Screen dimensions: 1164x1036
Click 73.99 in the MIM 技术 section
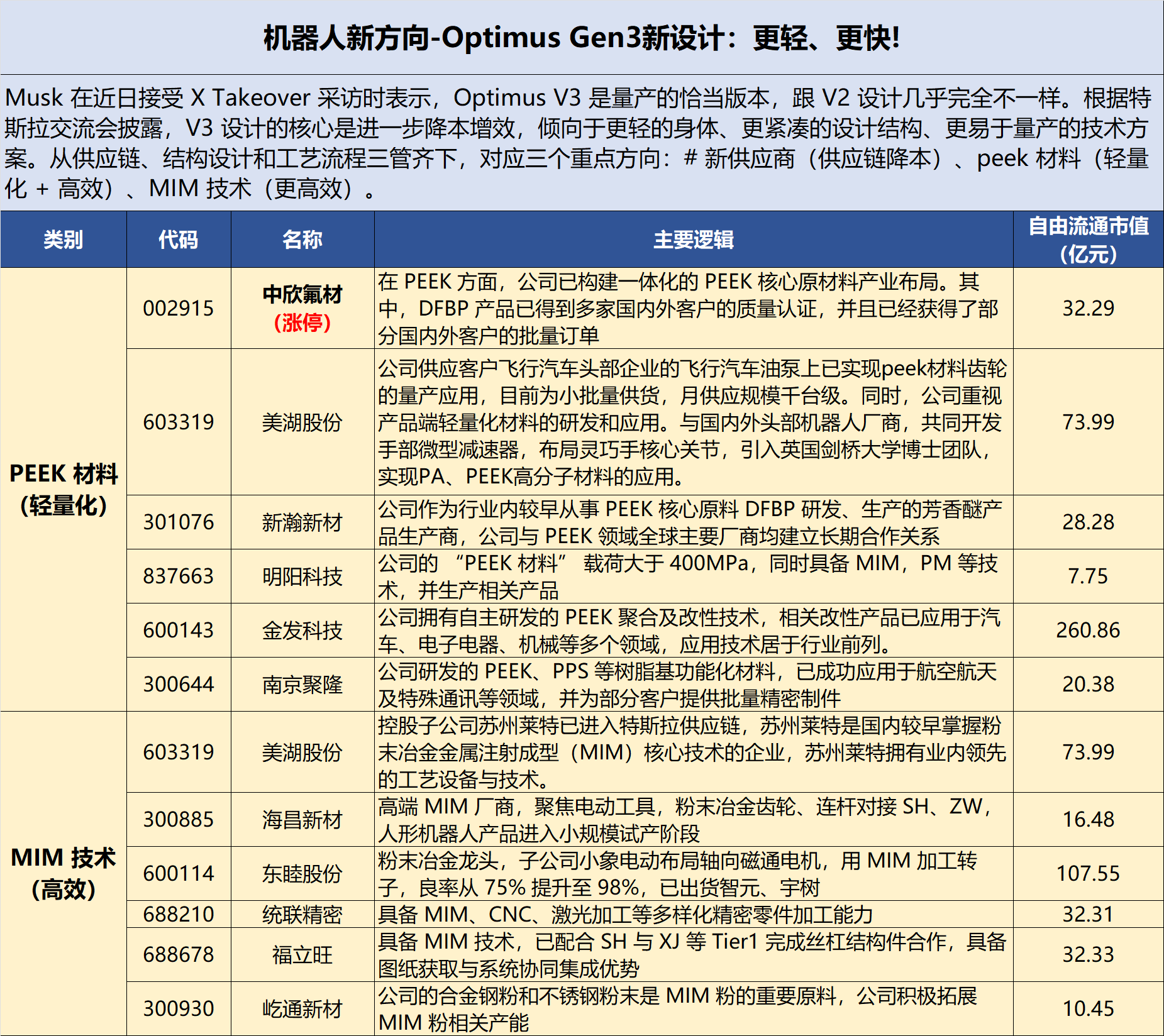[x=1088, y=752]
